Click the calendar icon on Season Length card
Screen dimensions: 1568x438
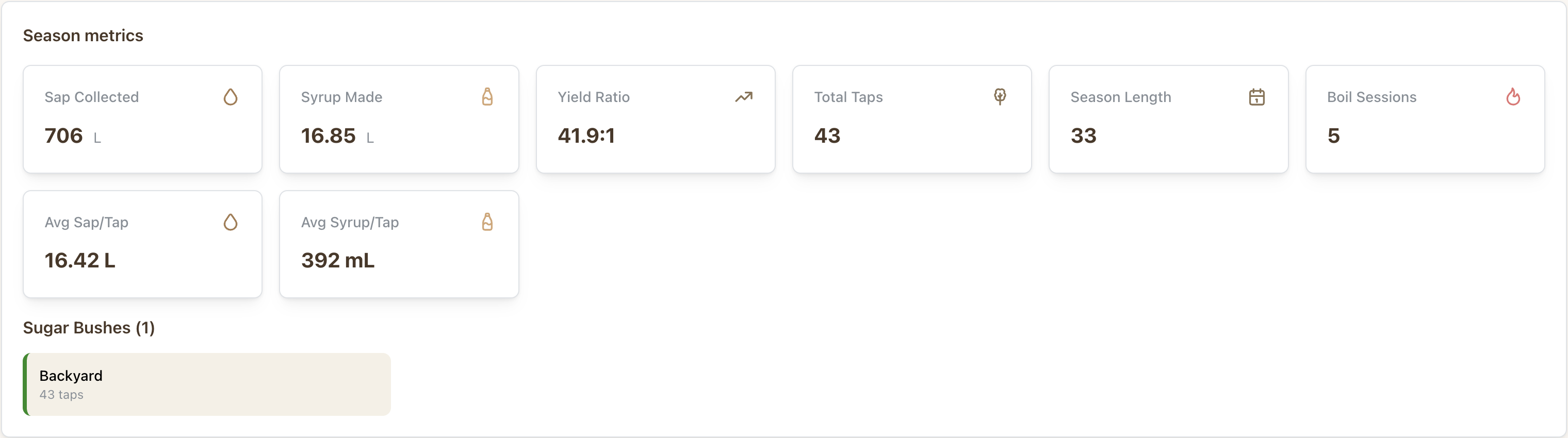click(1256, 97)
